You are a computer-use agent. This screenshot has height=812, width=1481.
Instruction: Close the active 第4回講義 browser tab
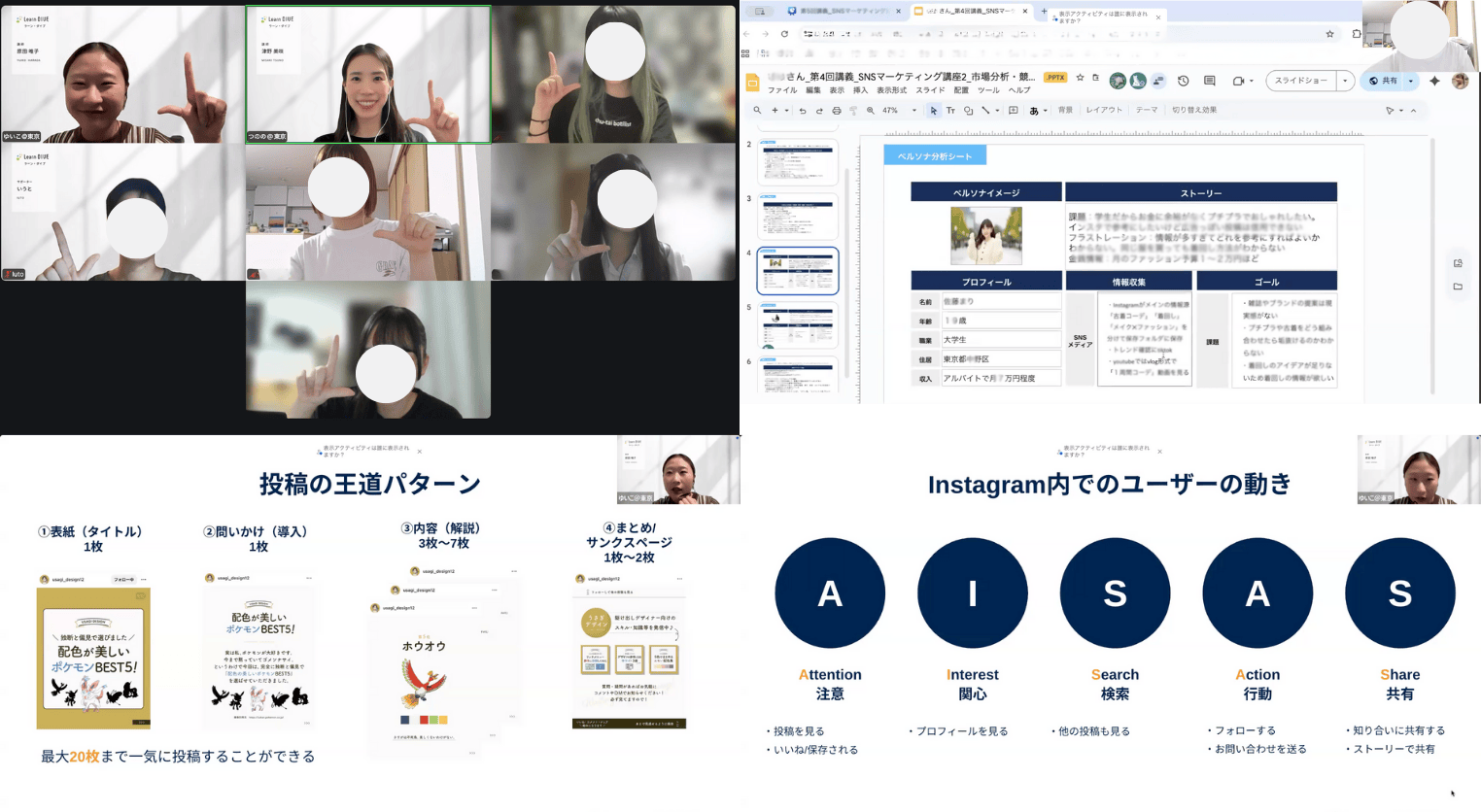pos(1024,12)
